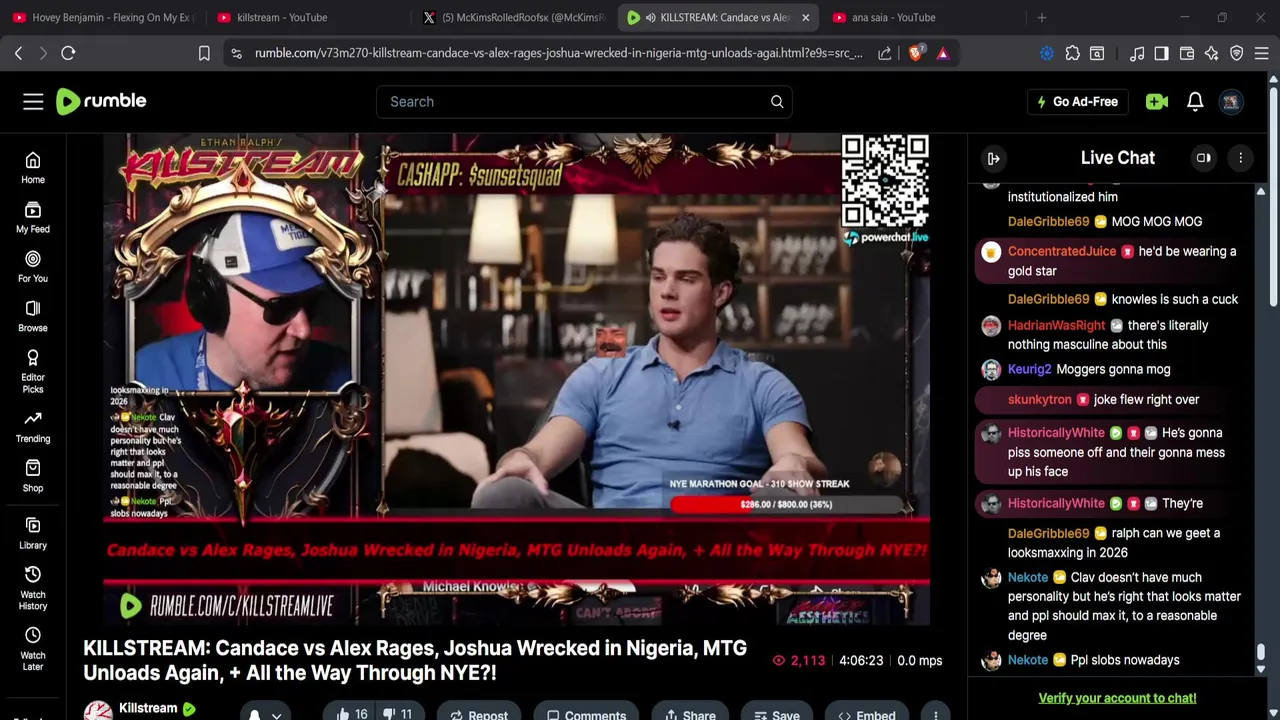Close the KILLSTREAM Rumble tab
The image size is (1280, 720).
click(x=805, y=17)
